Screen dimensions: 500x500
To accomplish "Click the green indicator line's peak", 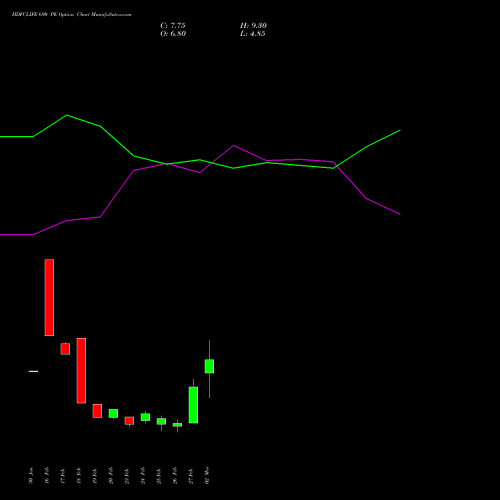I will tap(67, 115).
